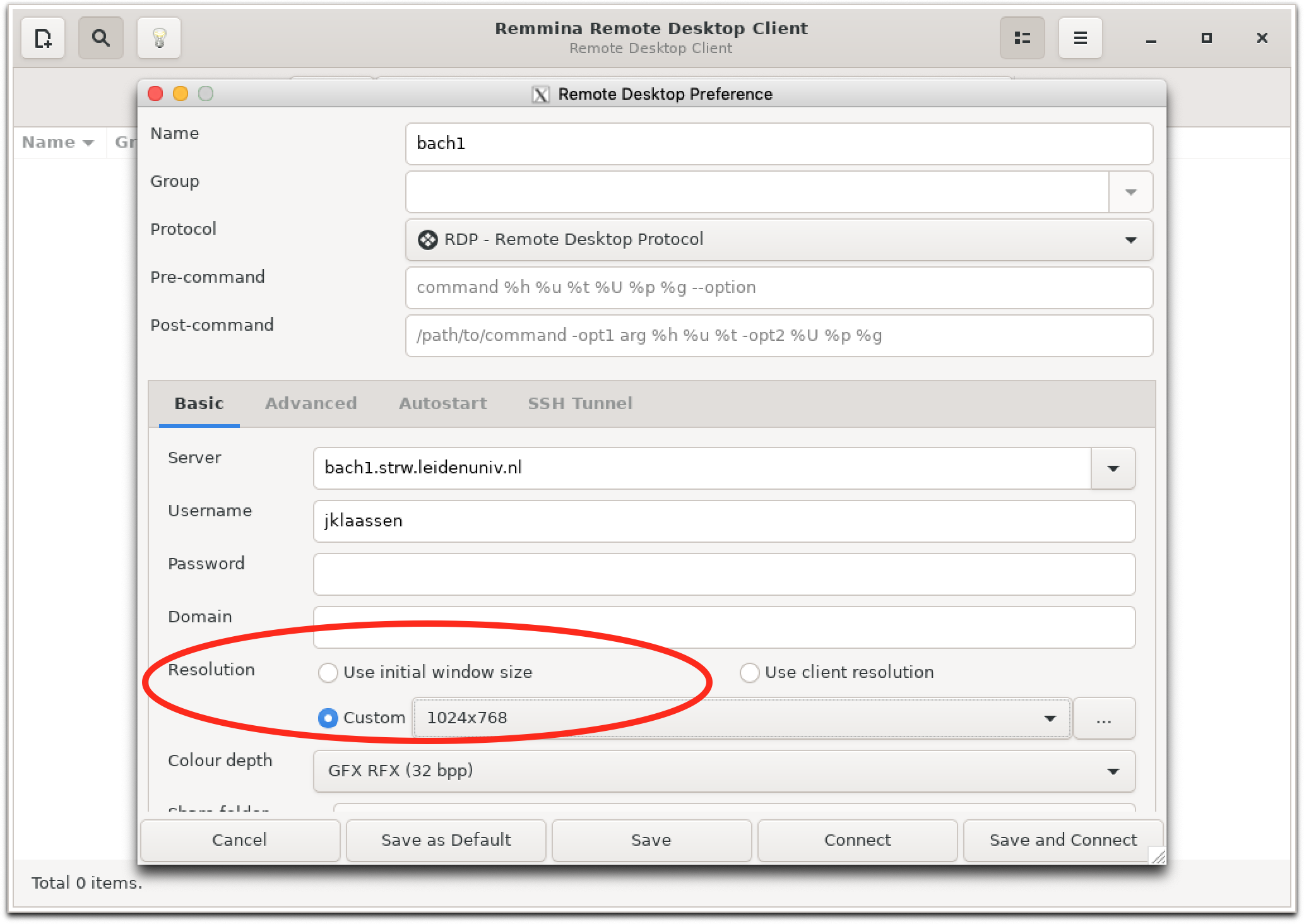Open the SSH Tunnel tab
This screenshot has width=1304, height=924.
pyautogui.click(x=579, y=403)
